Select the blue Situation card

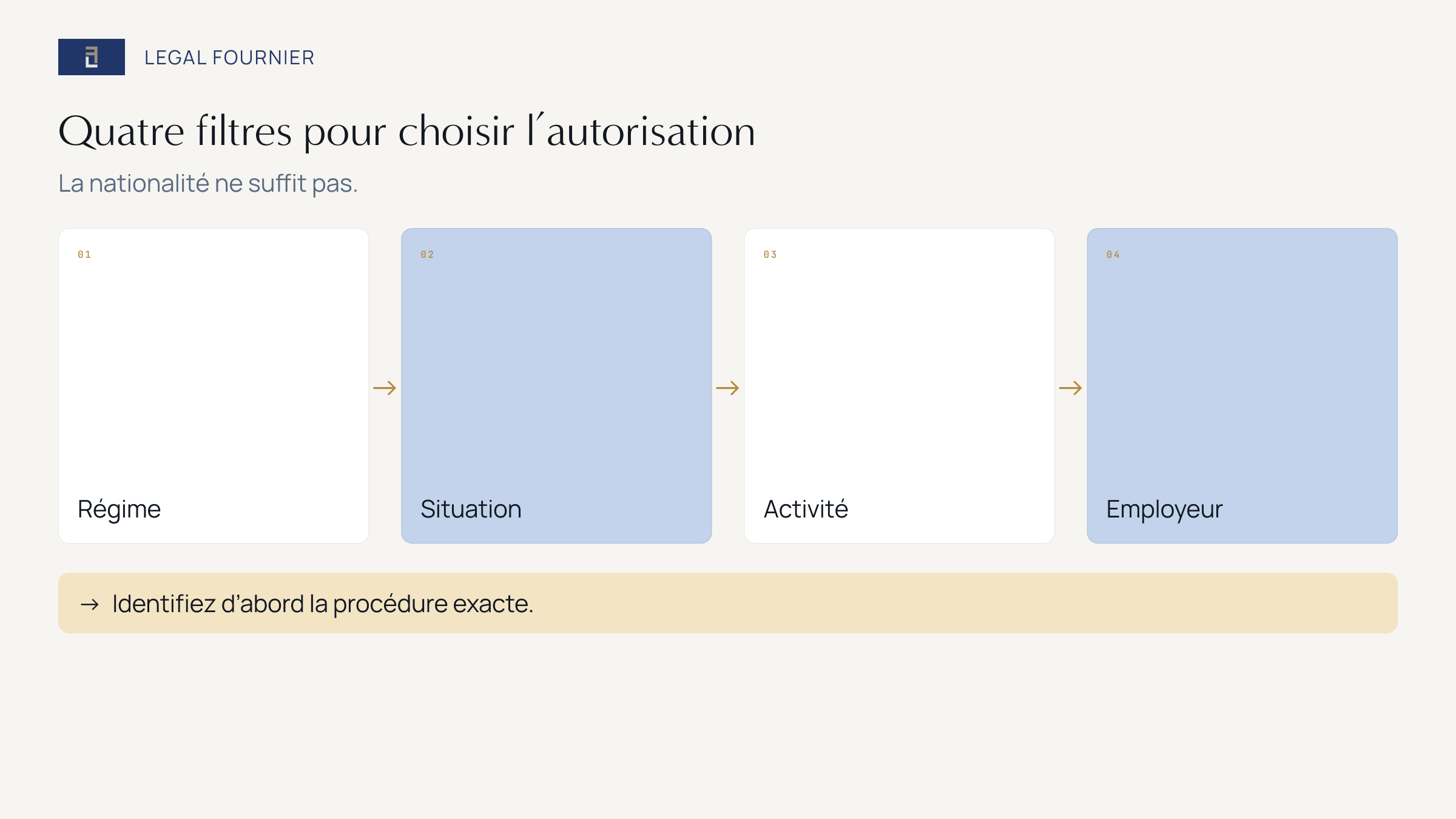point(556,386)
